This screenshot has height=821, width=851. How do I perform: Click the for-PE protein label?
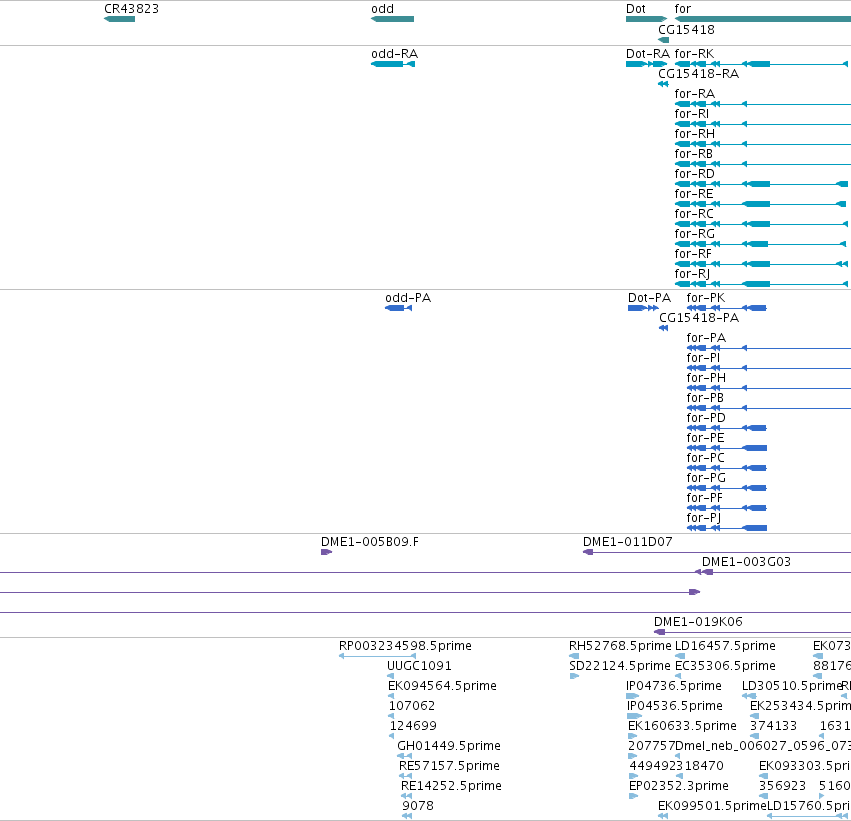click(706, 438)
